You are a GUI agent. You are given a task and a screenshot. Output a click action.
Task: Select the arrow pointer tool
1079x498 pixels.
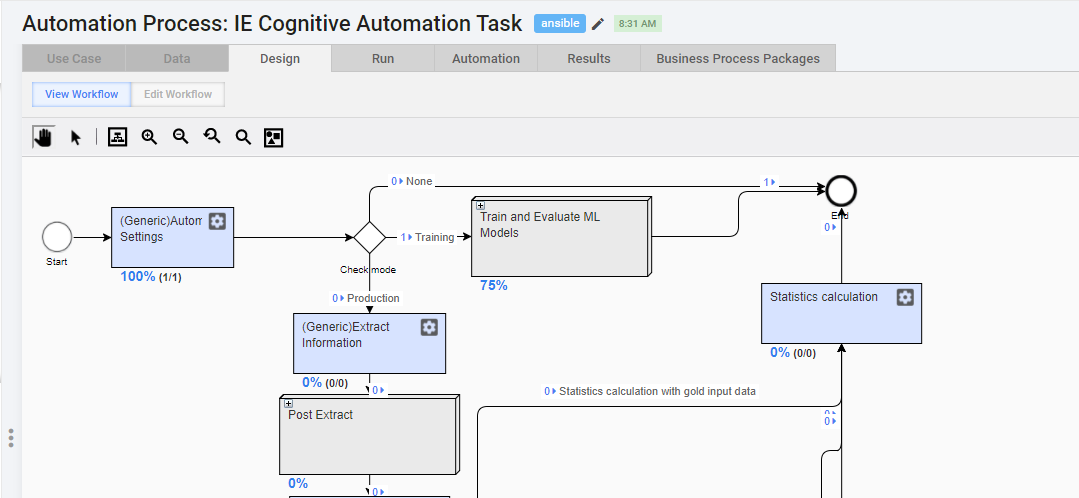click(76, 138)
